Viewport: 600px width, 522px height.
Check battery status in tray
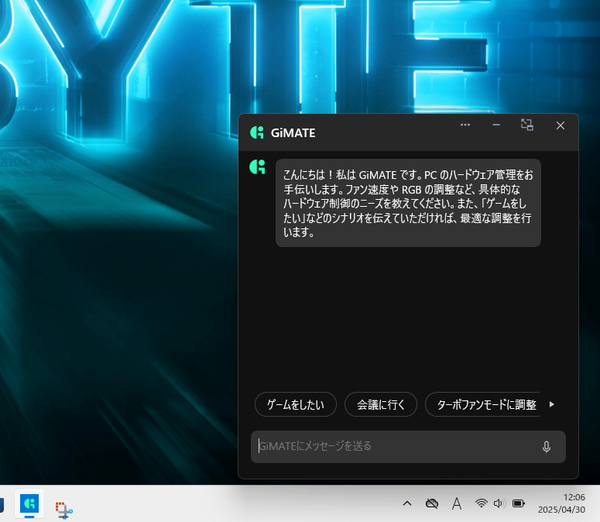tap(518, 504)
